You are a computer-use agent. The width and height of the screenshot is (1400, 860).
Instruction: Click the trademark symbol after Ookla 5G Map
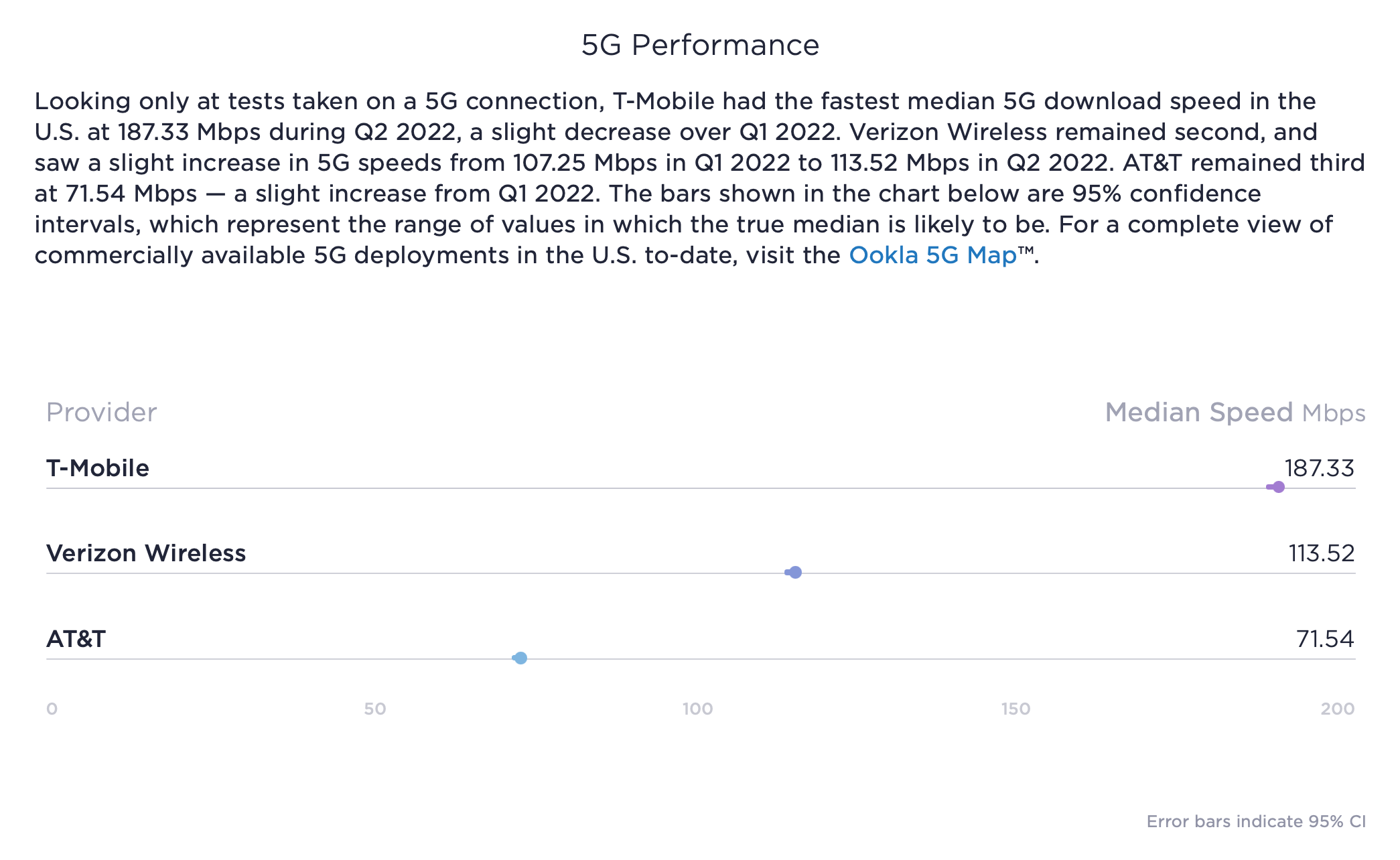click(x=1026, y=250)
